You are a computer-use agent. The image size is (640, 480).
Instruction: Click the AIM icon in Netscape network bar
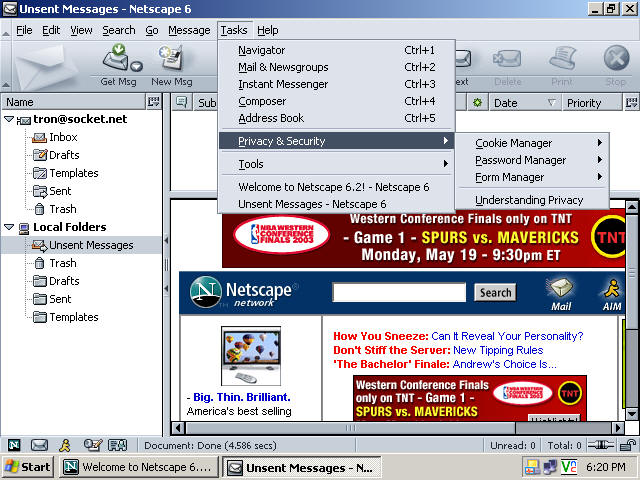612,294
